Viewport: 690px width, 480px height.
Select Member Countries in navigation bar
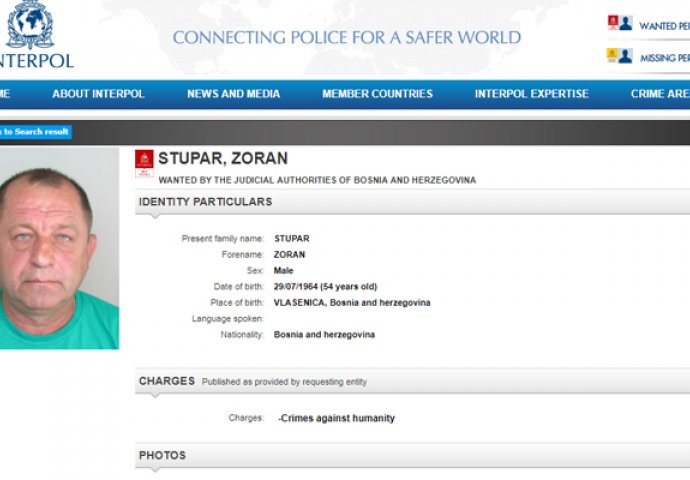coord(377,94)
